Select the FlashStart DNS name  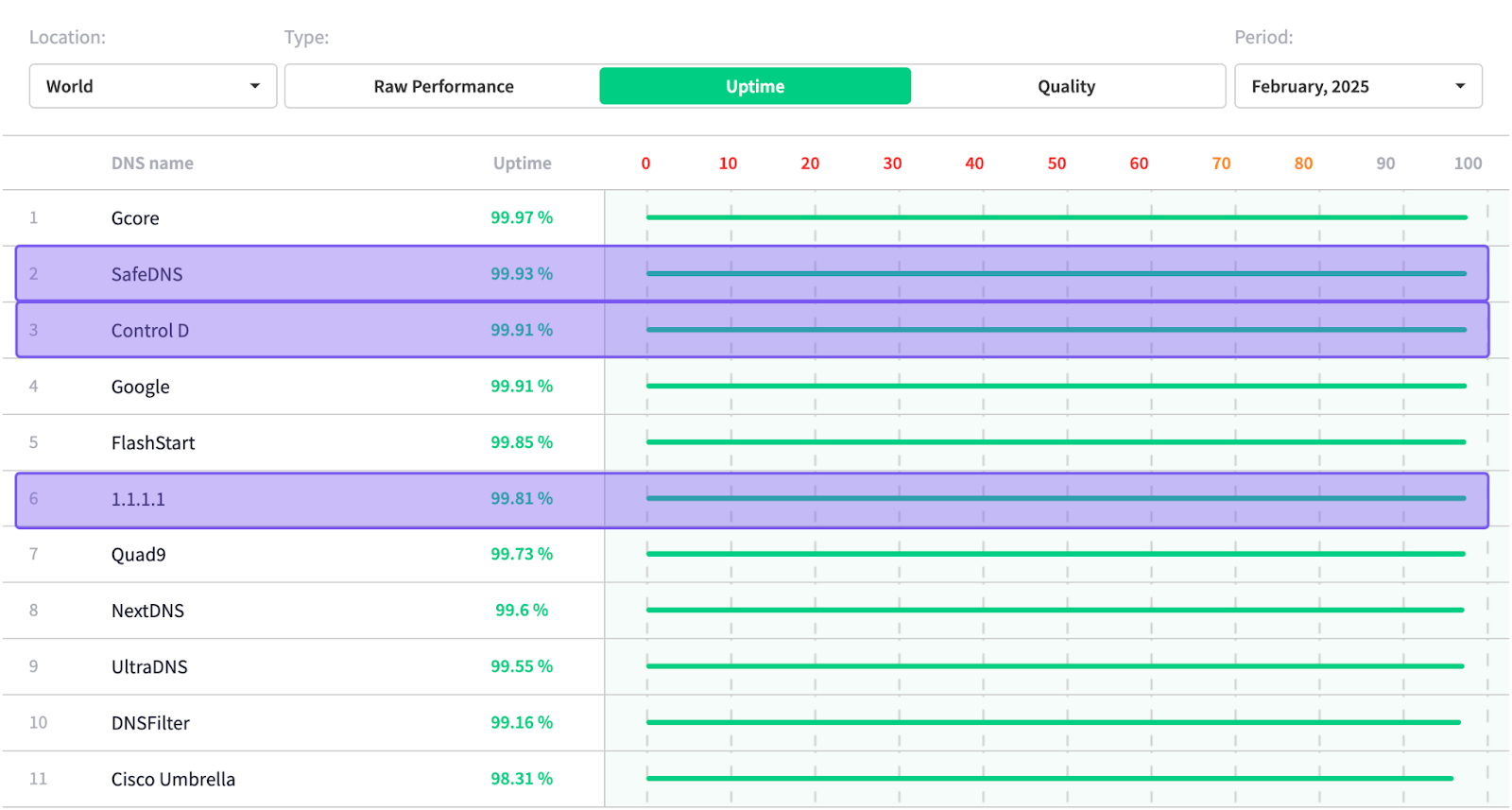pos(153,442)
